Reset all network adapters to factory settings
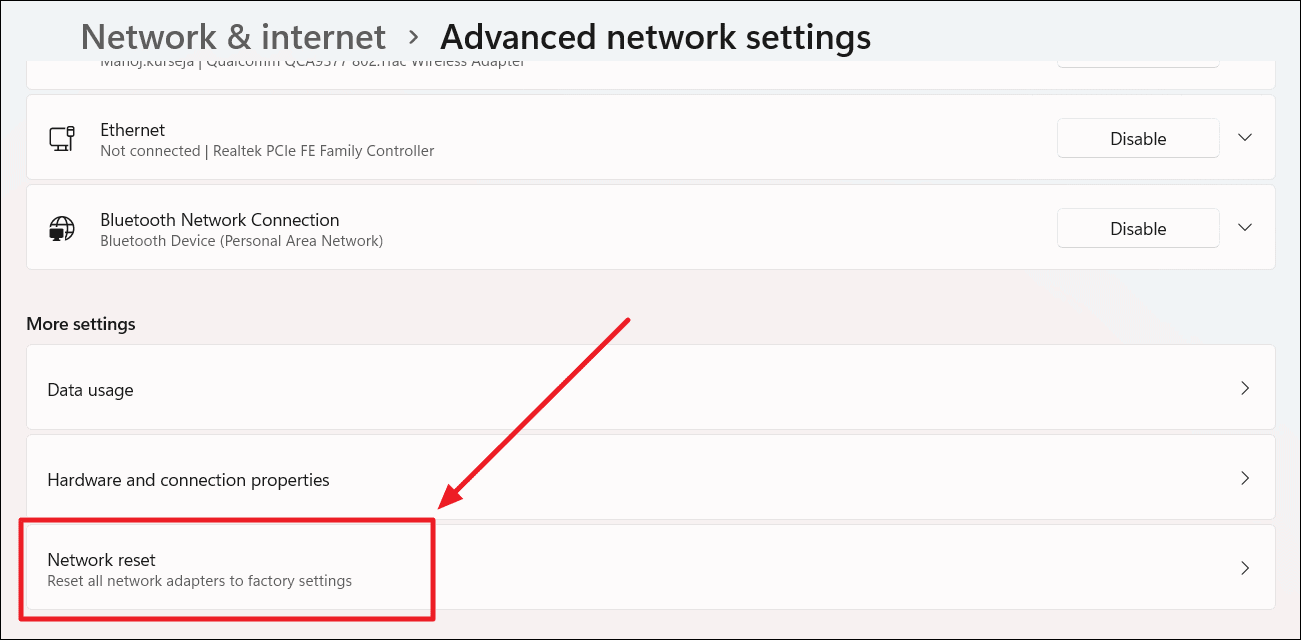Image resolution: width=1301 pixels, height=640 pixels. 200,580
